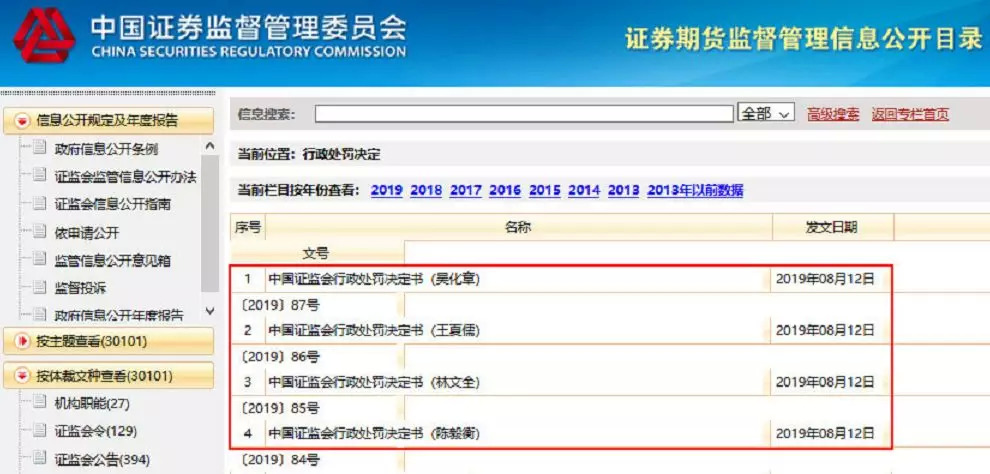Screen dimensions: 990x474
Task: Click the 文号 column header
Action: [x=316, y=254]
